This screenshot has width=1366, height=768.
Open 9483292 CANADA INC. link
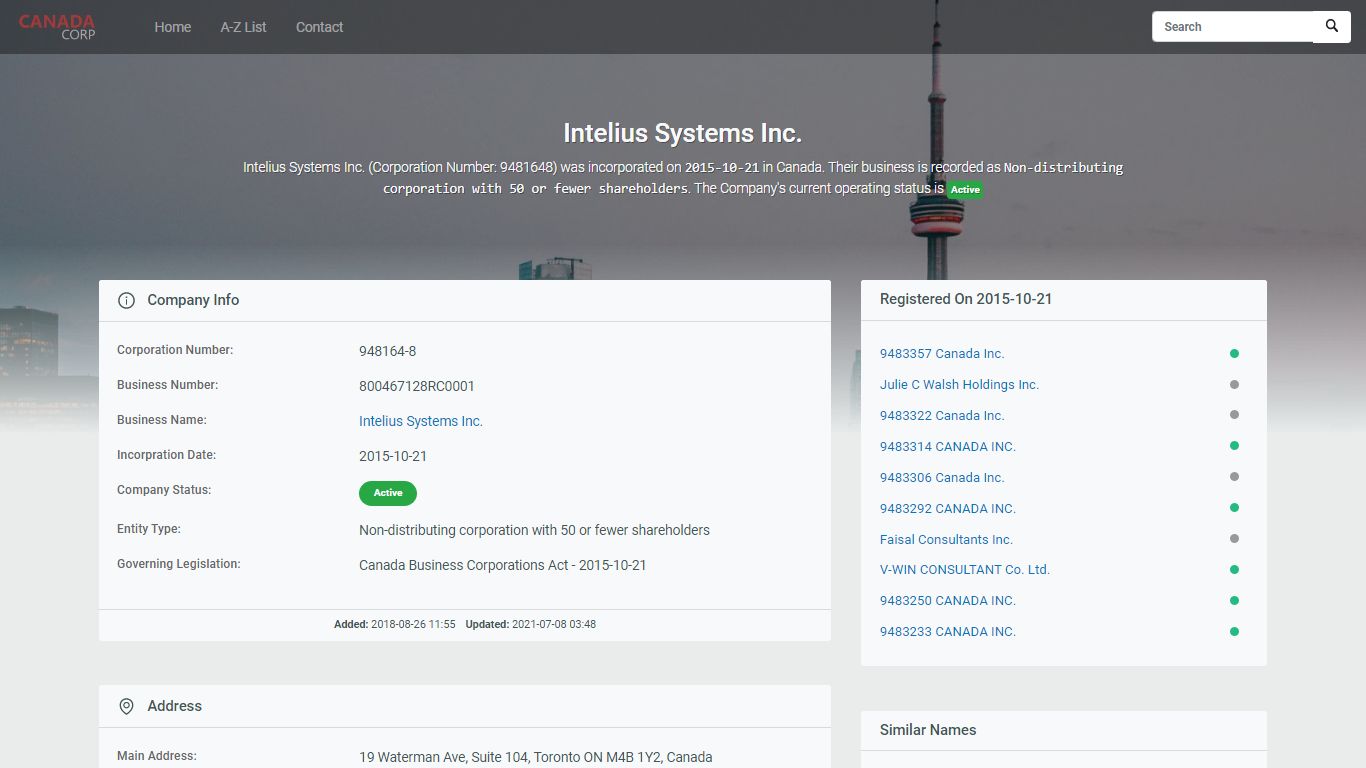click(948, 508)
